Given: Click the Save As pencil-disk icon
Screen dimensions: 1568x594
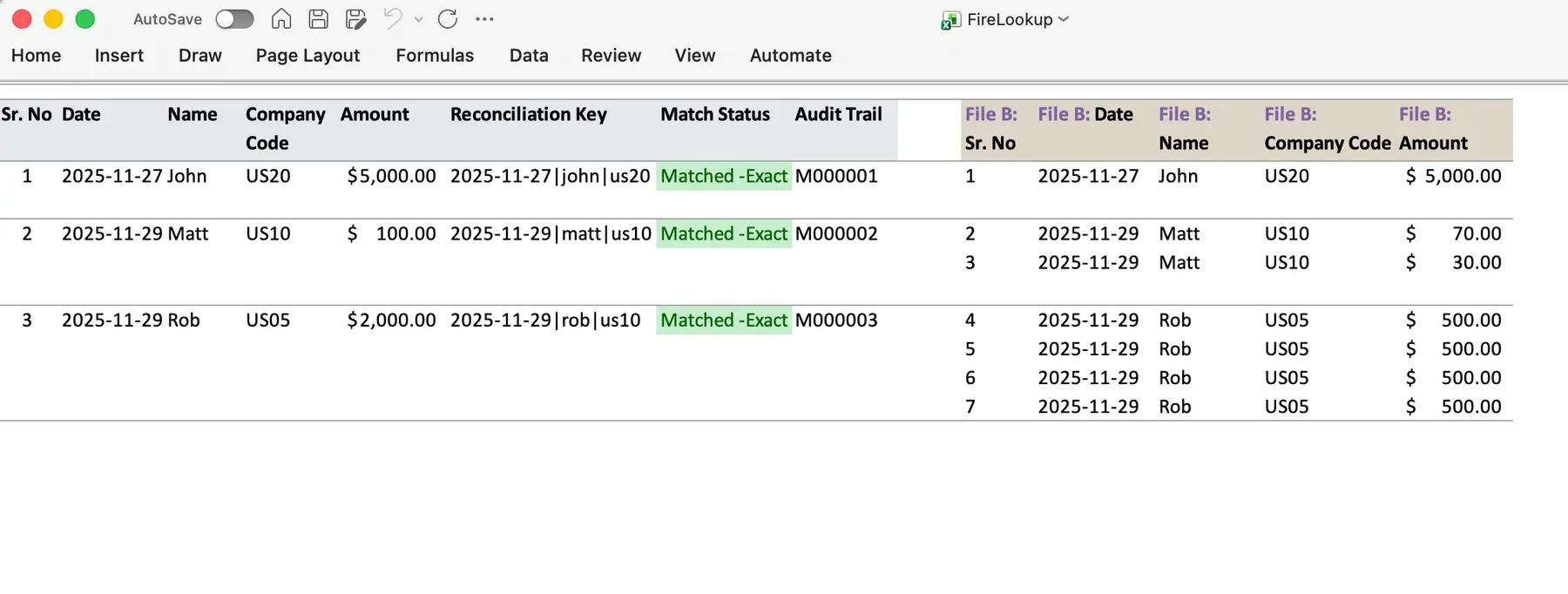Looking at the screenshot, I should [x=355, y=19].
